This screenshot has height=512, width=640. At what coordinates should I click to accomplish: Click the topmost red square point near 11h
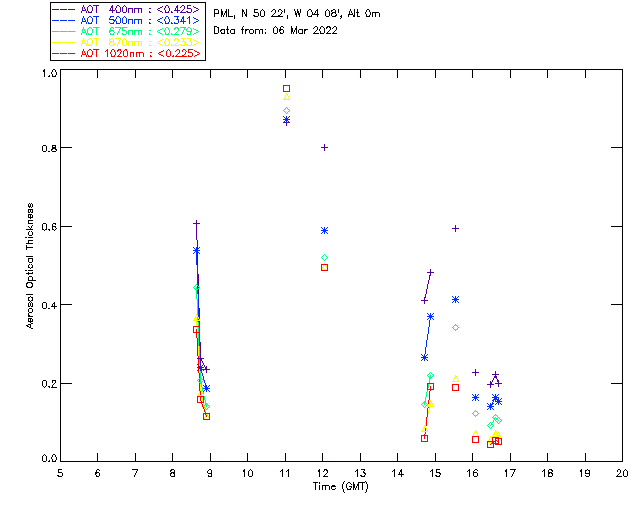pyautogui.click(x=287, y=89)
